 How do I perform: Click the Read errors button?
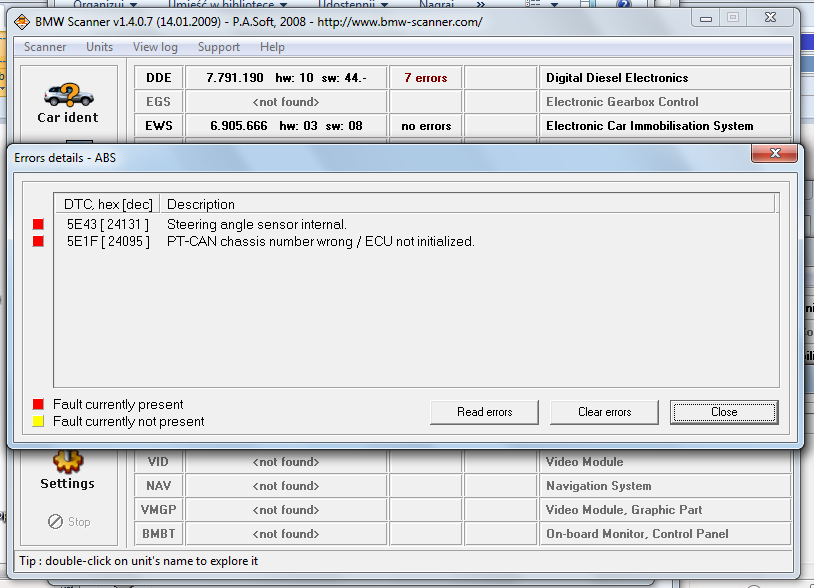click(484, 412)
